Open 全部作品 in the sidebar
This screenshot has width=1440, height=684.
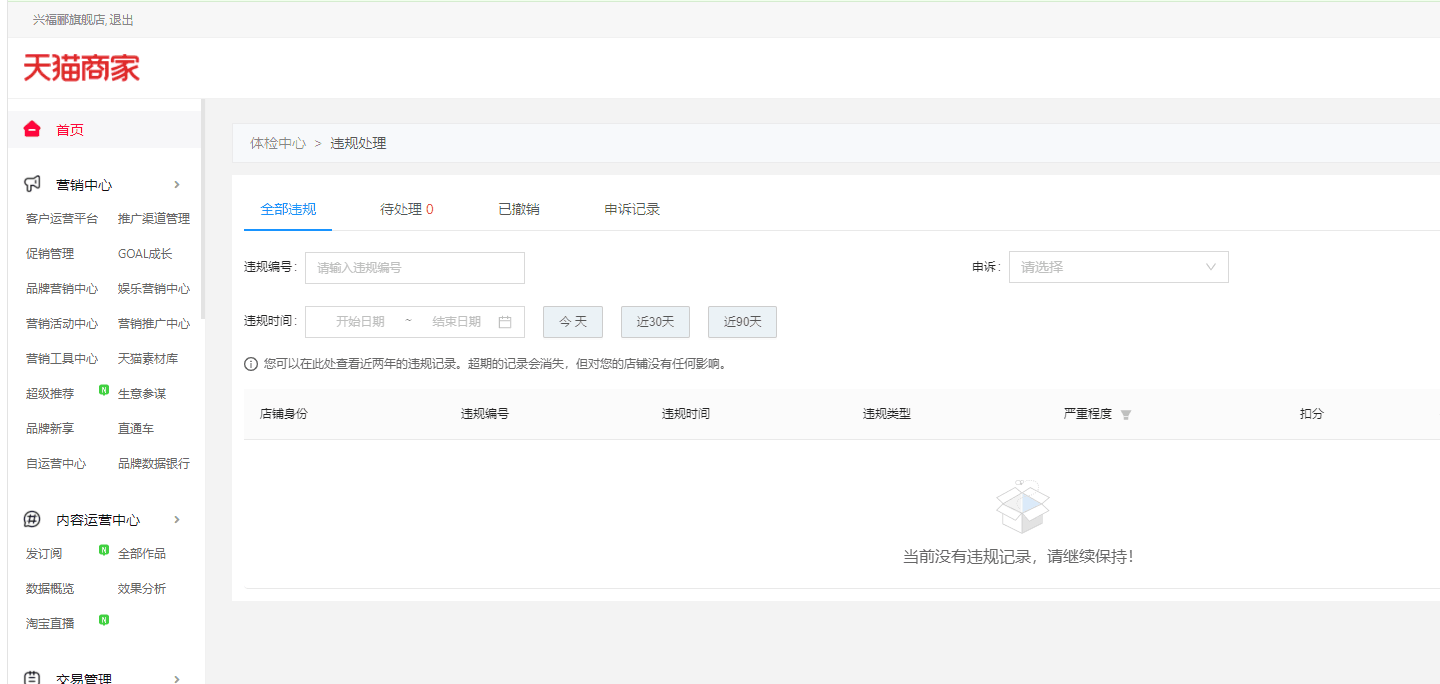click(x=142, y=554)
